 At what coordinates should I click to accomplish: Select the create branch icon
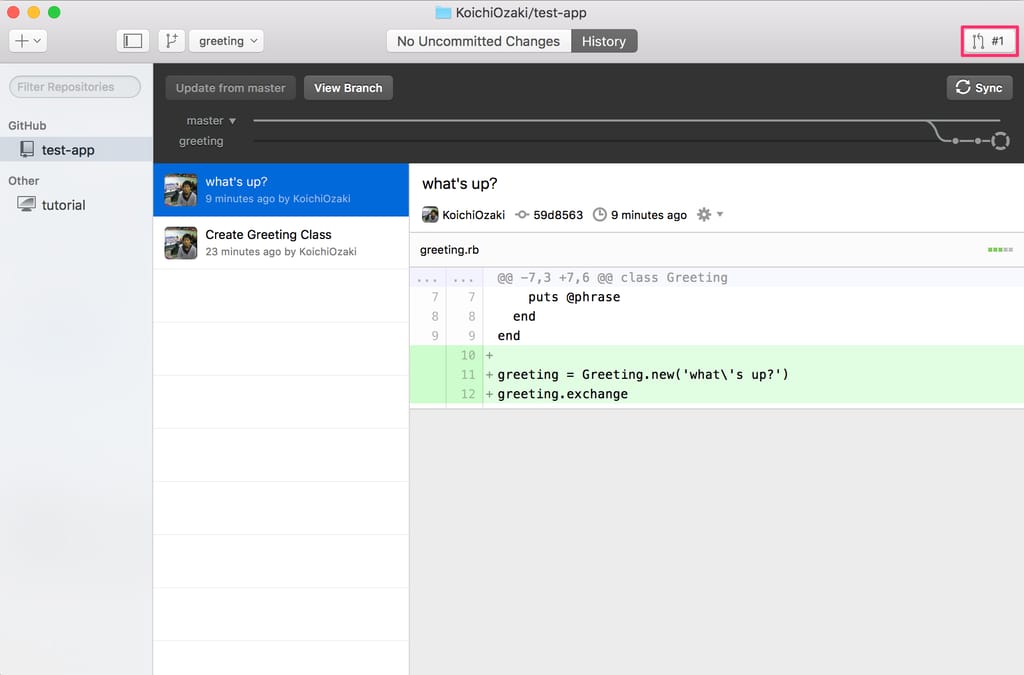[x=171, y=40]
